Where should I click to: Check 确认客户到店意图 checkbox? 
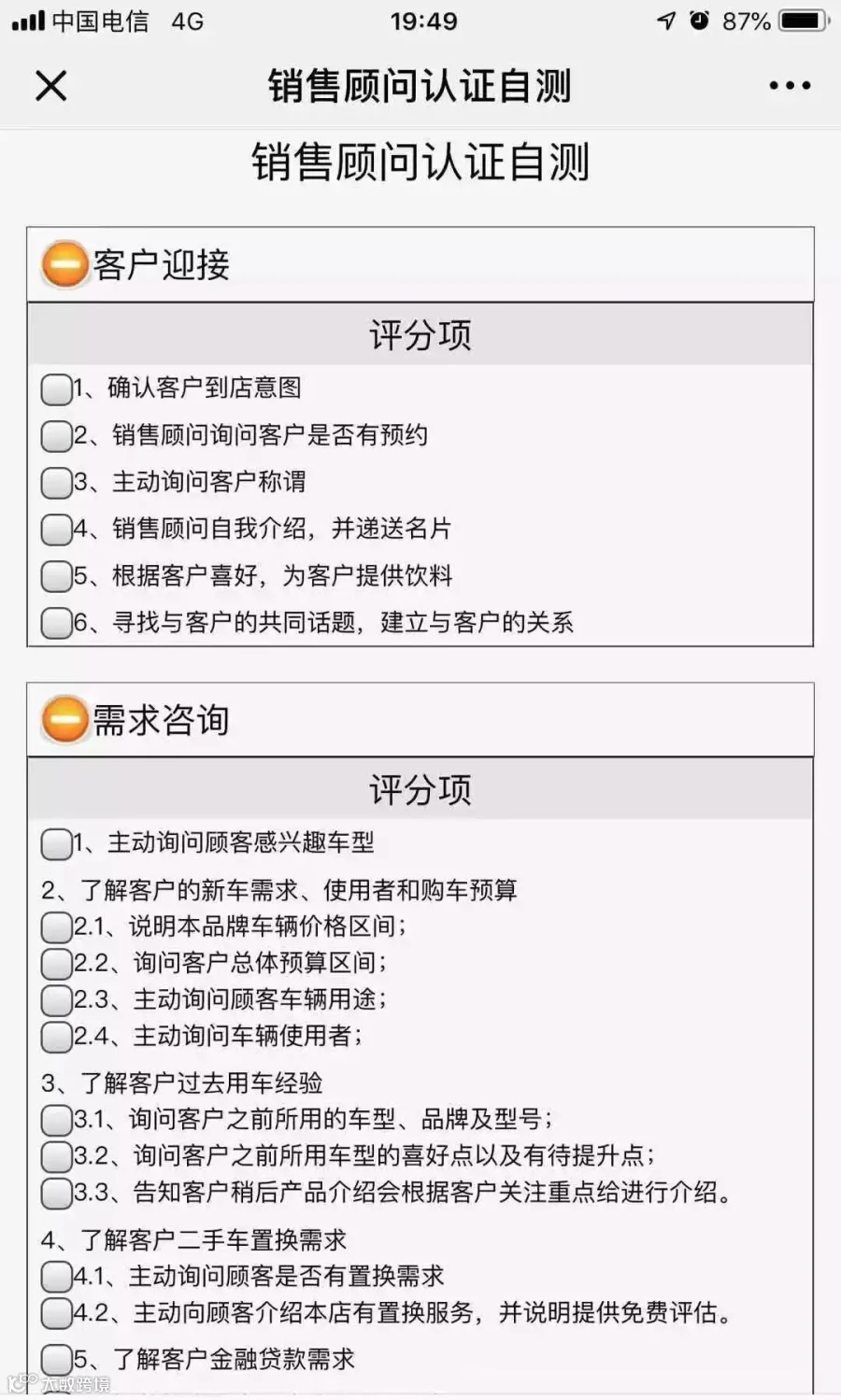[x=57, y=389]
